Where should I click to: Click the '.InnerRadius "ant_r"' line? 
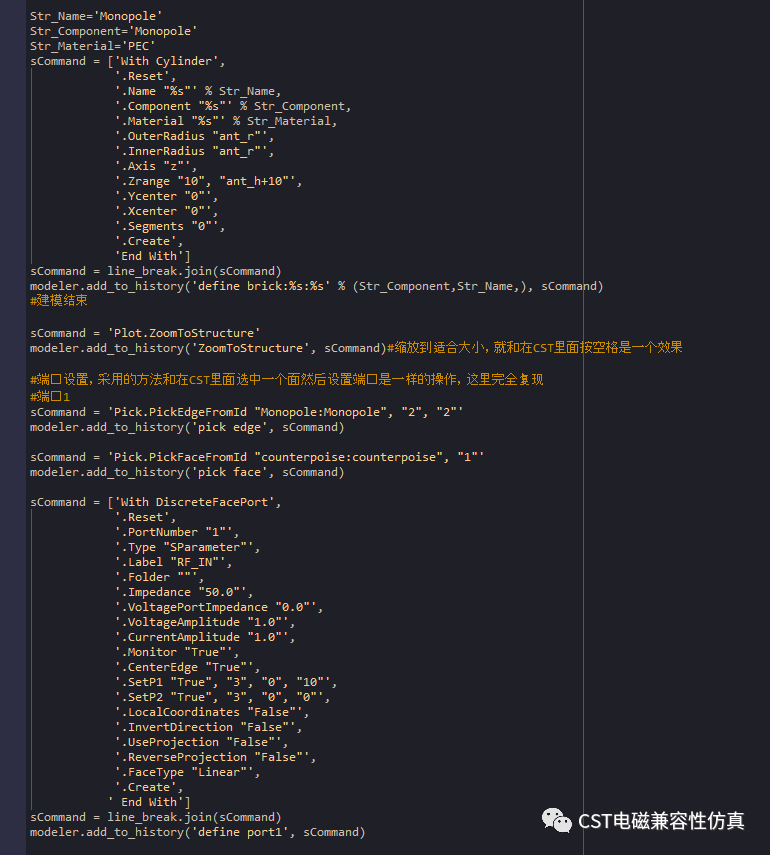tap(194, 152)
